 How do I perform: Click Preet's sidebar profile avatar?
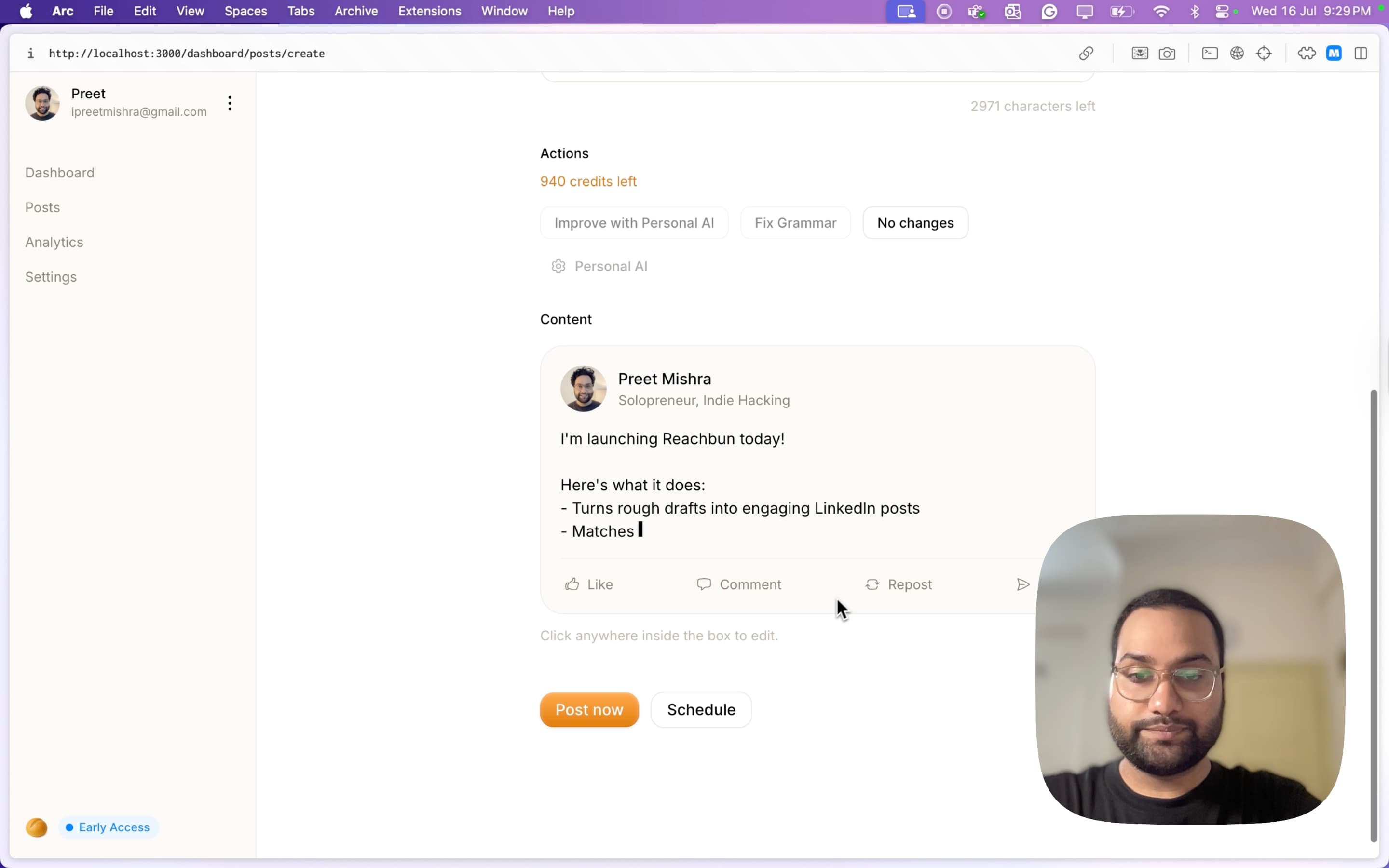point(42,103)
